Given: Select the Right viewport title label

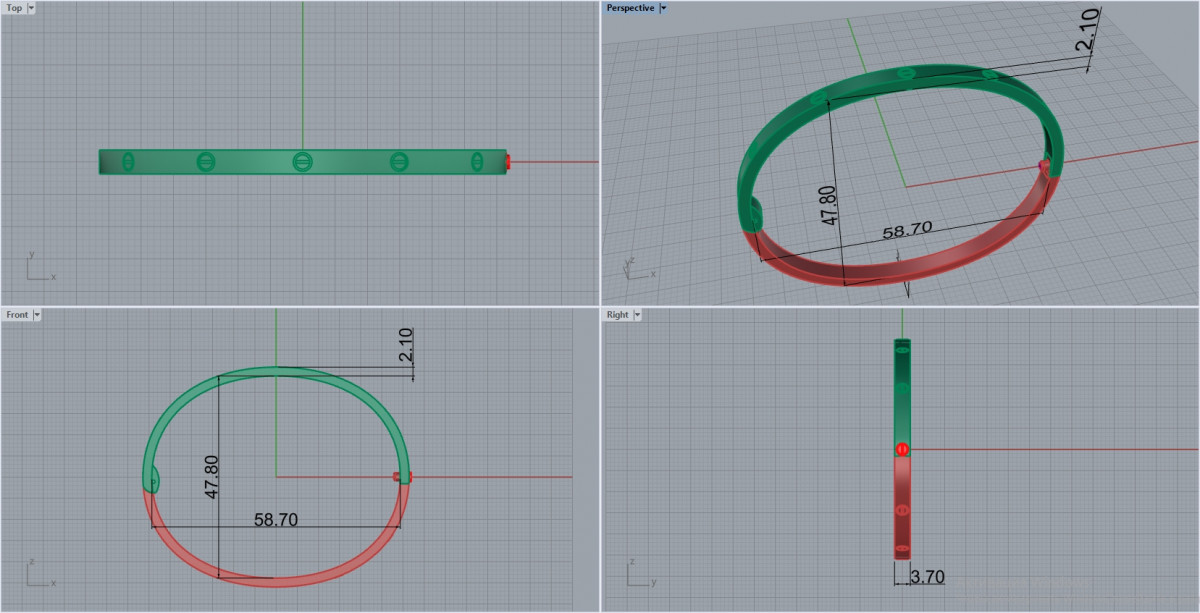Looking at the screenshot, I should (x=618, y=314).
